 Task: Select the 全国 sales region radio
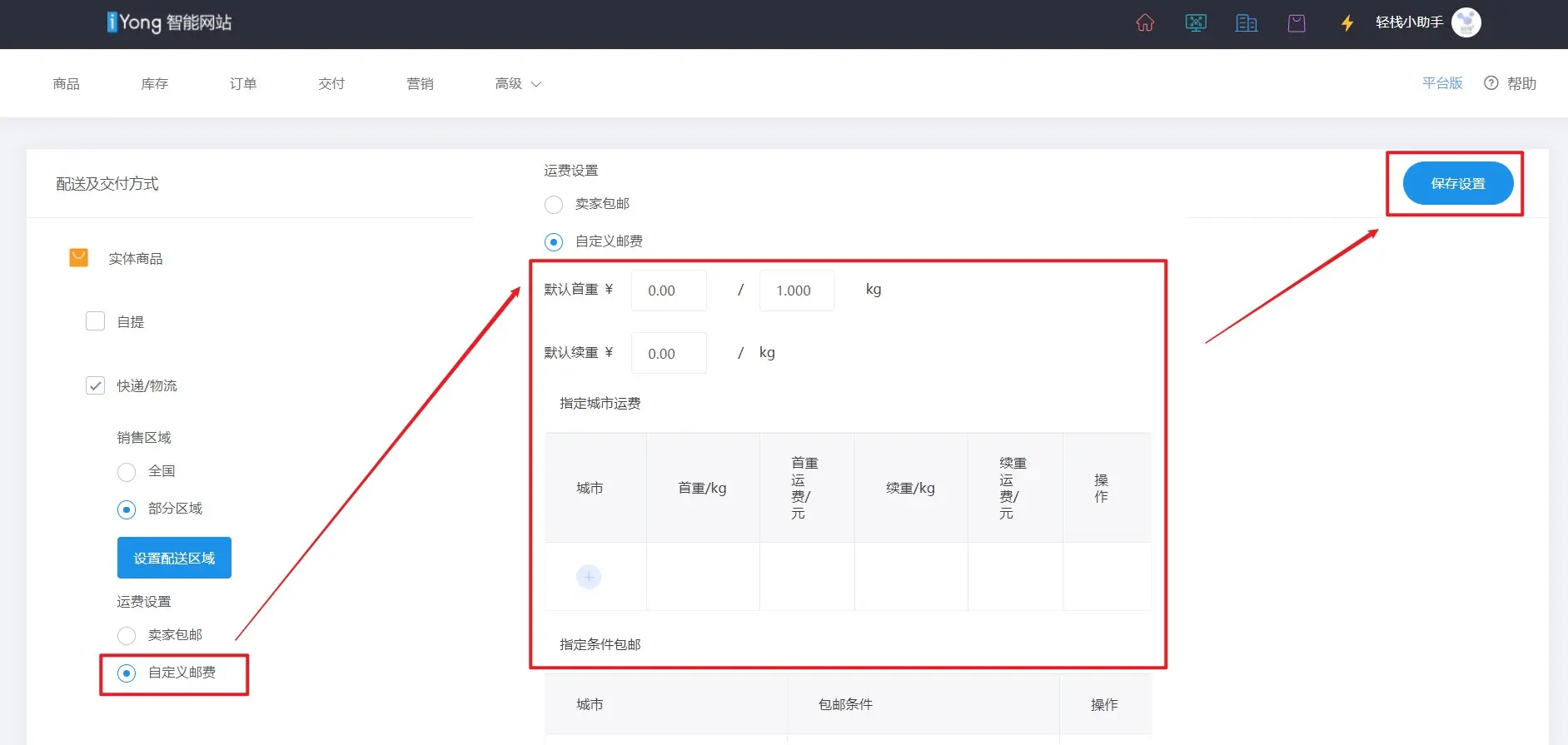[x=127, y=472]
